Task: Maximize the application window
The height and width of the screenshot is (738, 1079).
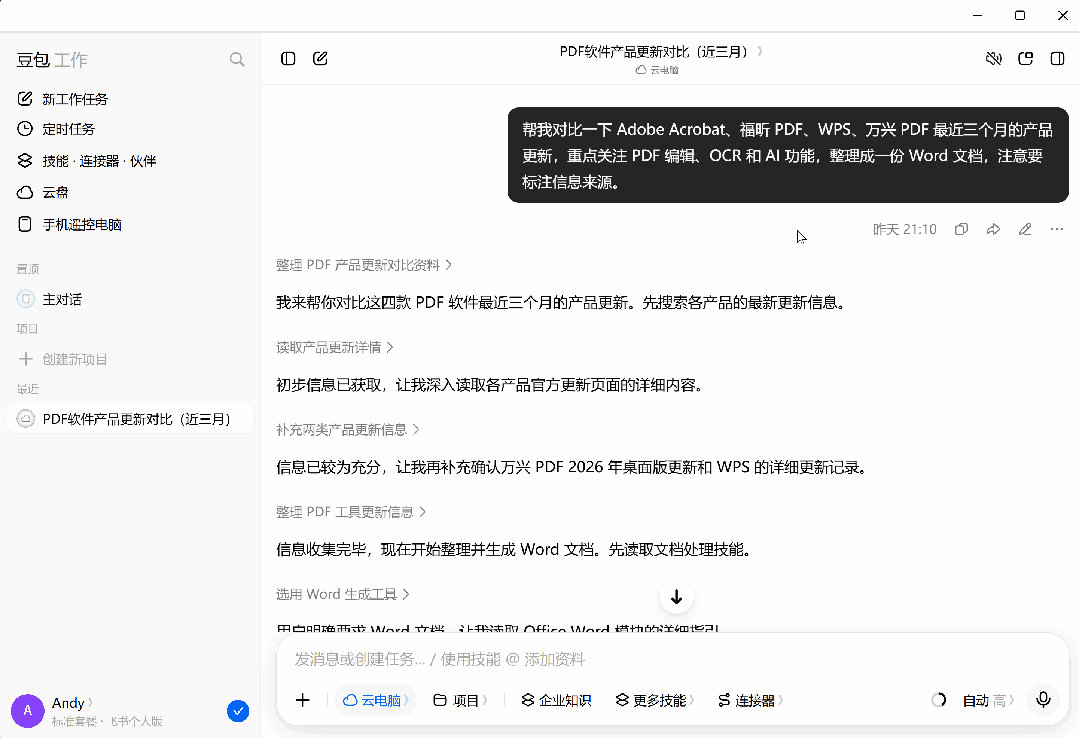Action: click(1020, 15)
